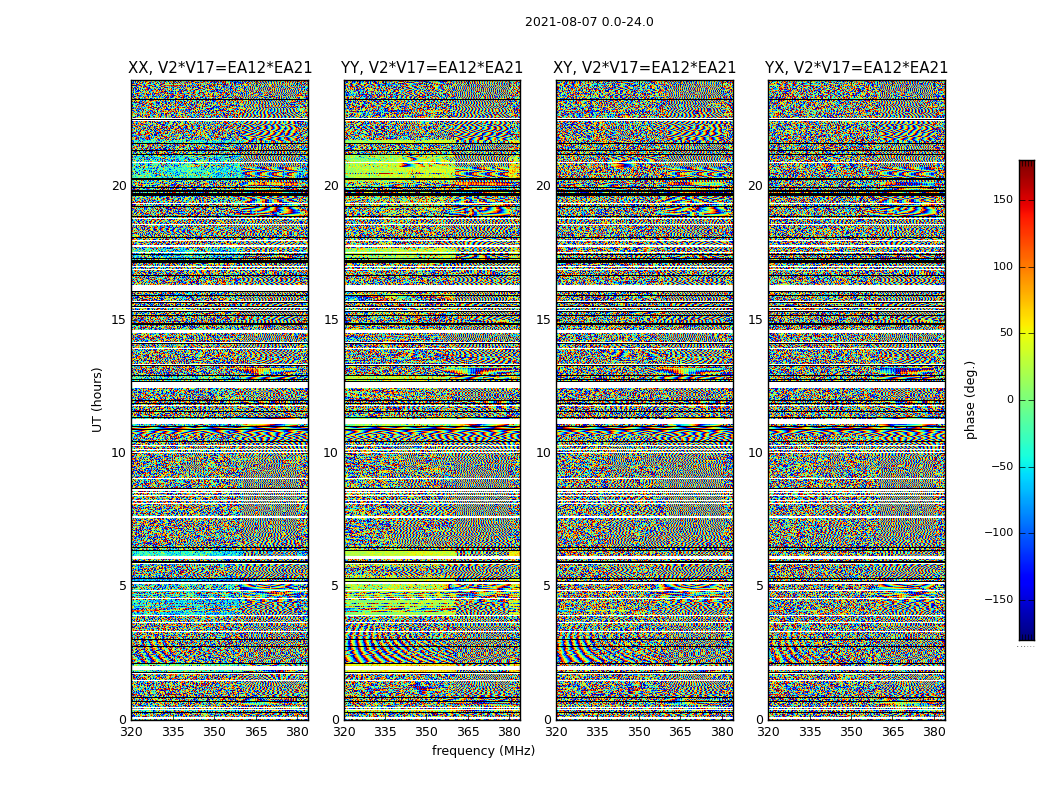
Task: Click the '15' hour tick of XX plot
Action: tap(119, 320)
